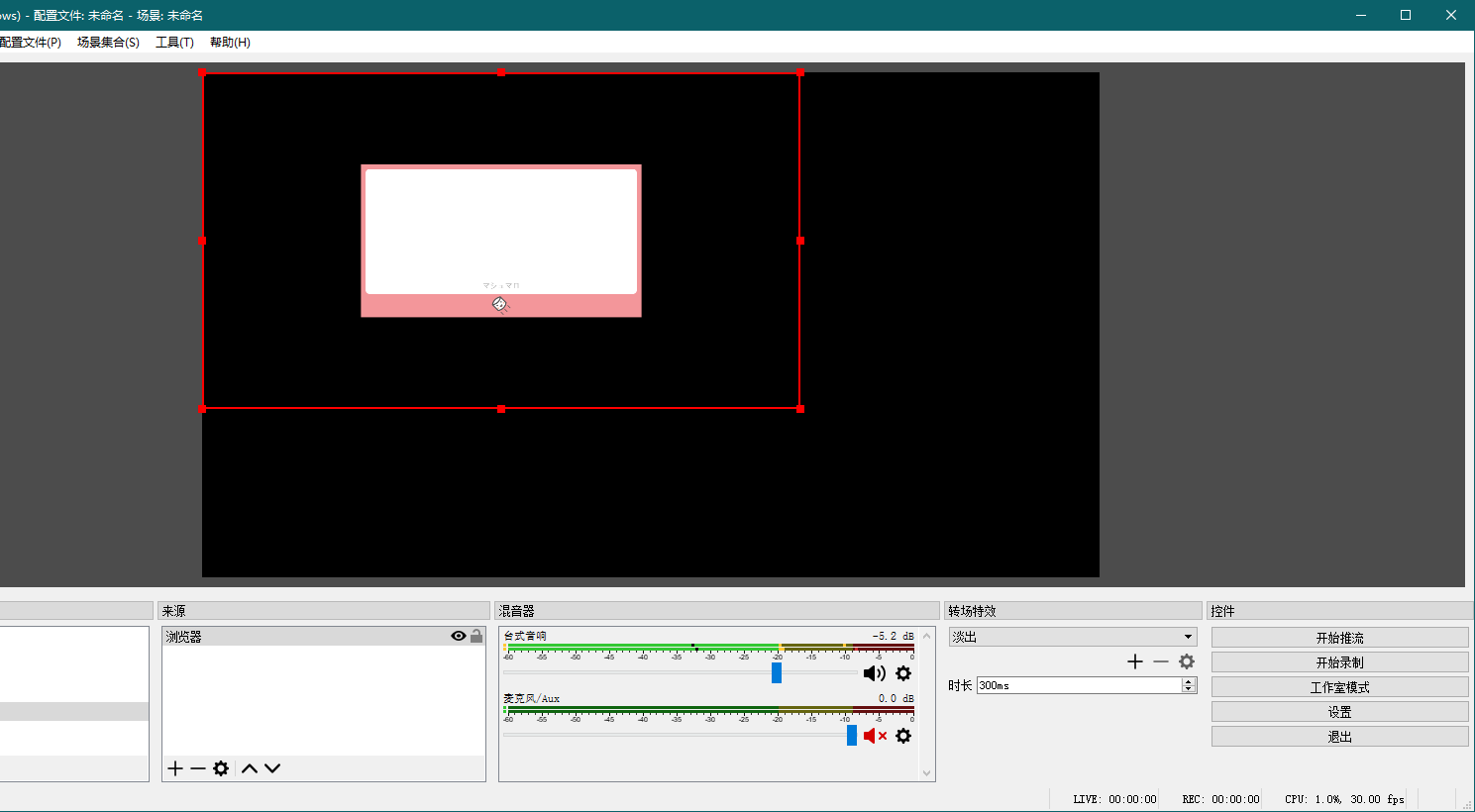Adjust 麦克风/Aux volume slider handle
The height and width of the screenshot is (812, 1475).
(852, 736)
